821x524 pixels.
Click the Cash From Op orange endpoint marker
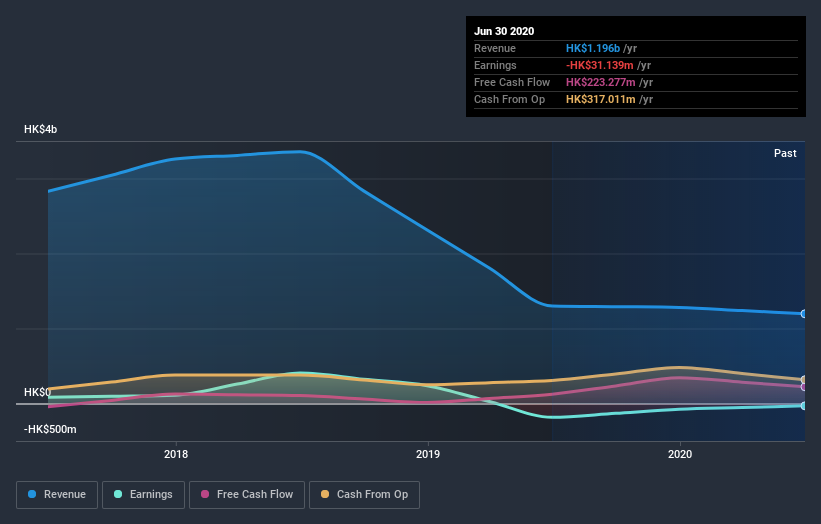tap(803, 380)
